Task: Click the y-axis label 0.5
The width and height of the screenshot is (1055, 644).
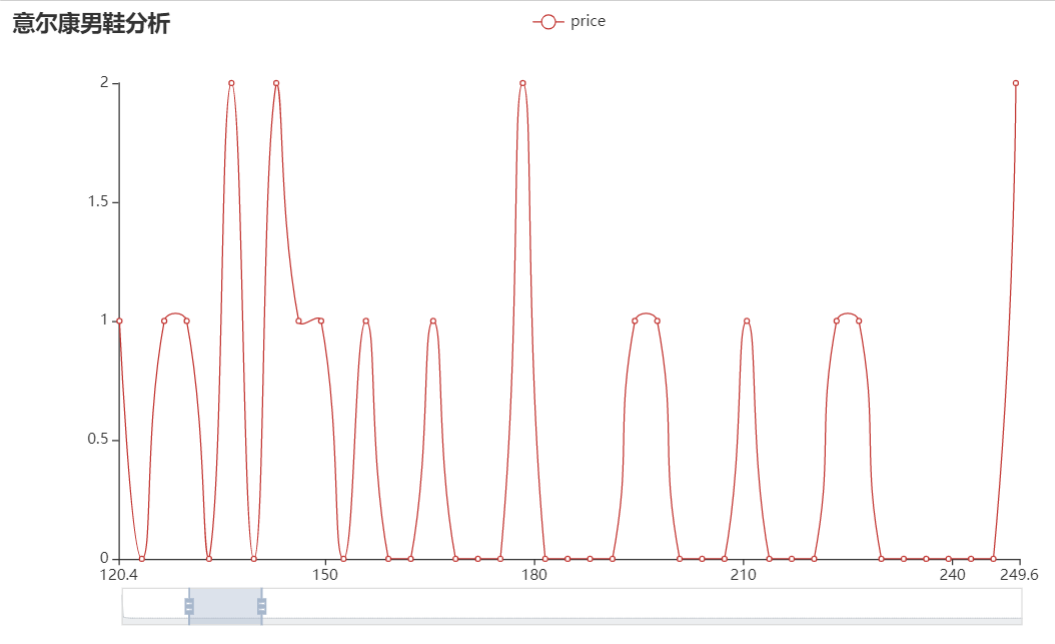Action: pyautogui.click(x=98, y=439)
